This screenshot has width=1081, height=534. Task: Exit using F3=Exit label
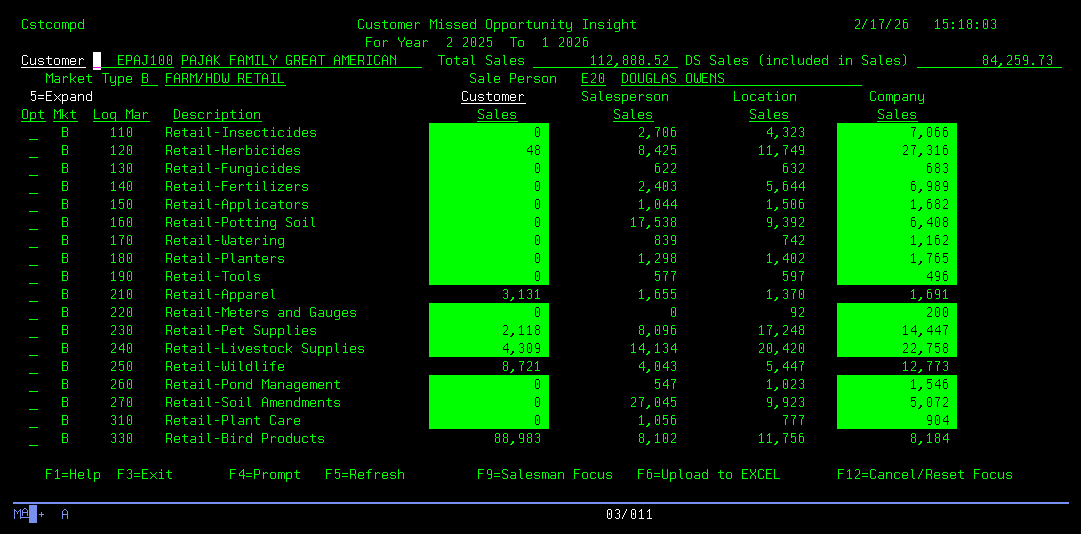144,475
